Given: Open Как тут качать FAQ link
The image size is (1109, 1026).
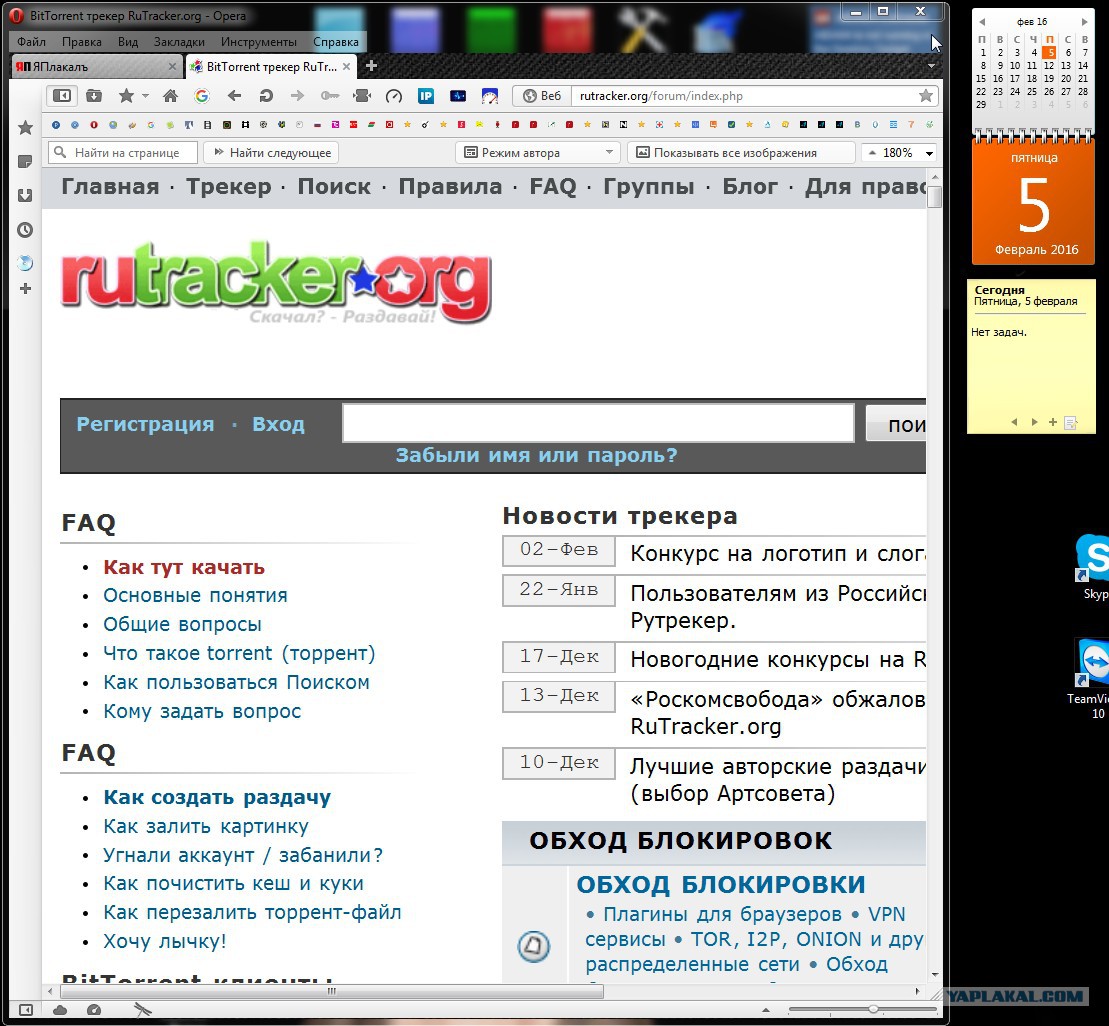Looking at the screenshot, I should coord(184,567).
